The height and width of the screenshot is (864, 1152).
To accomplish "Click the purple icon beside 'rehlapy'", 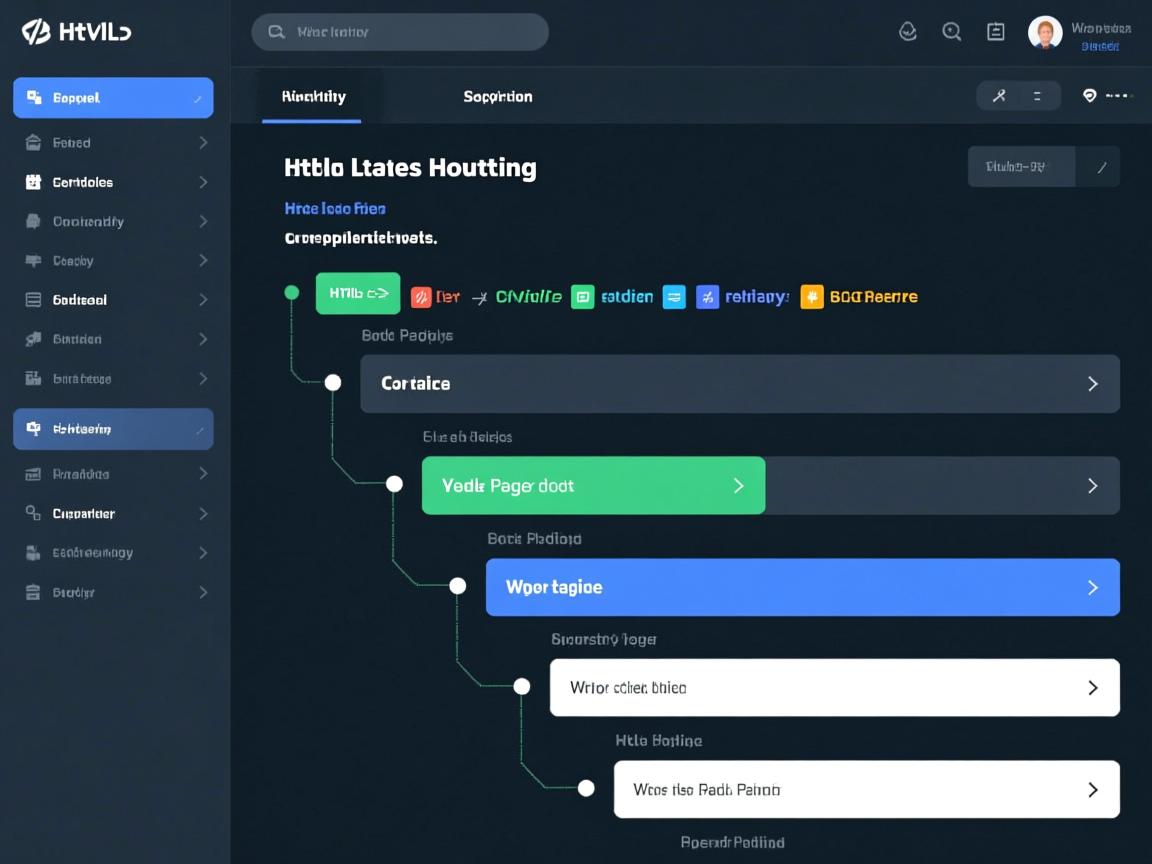I will (707, 296).
